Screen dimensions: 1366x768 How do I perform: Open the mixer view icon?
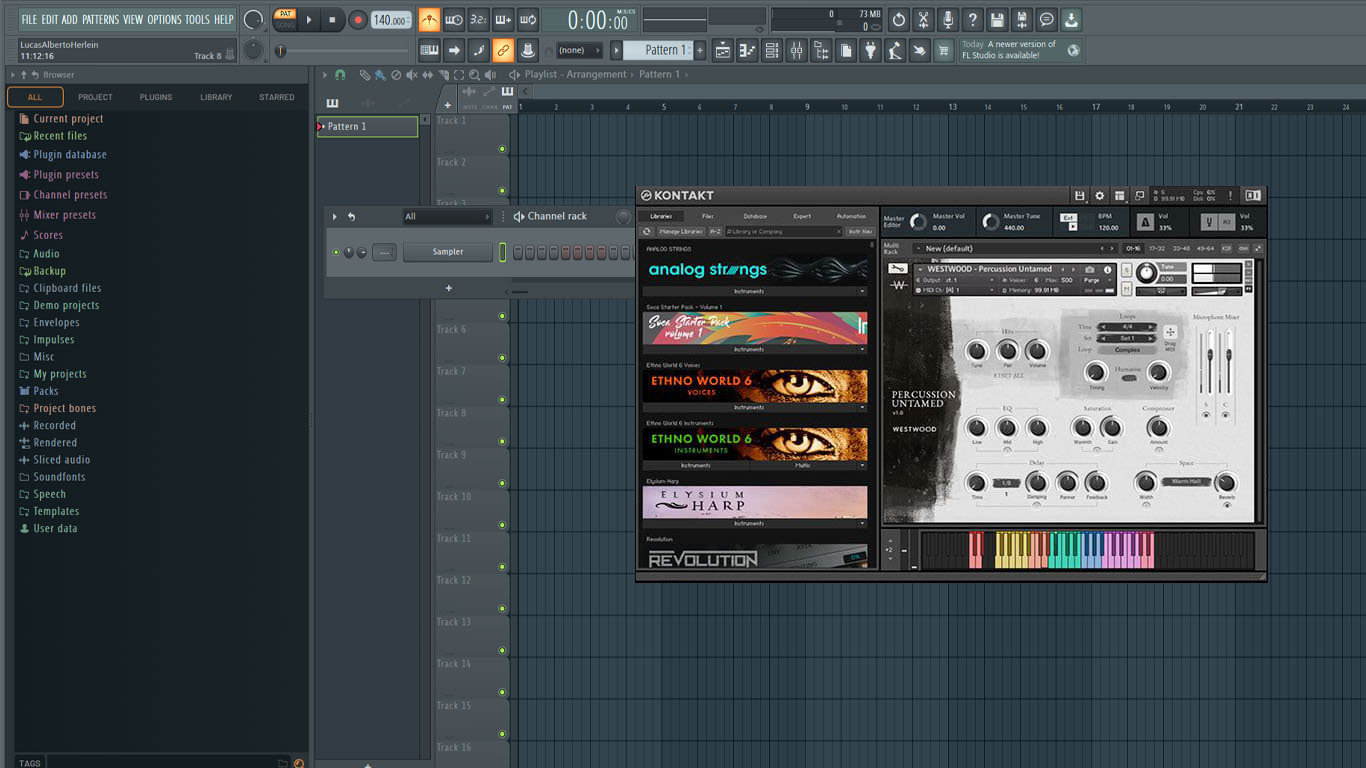pyautogui.click(x=797, y=50)
